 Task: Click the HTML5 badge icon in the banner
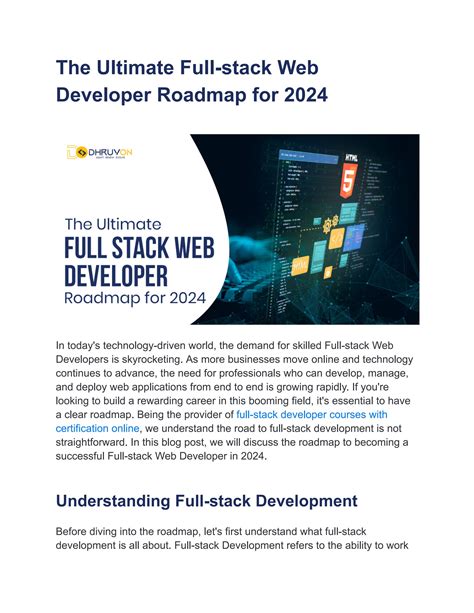coord(349,177)
